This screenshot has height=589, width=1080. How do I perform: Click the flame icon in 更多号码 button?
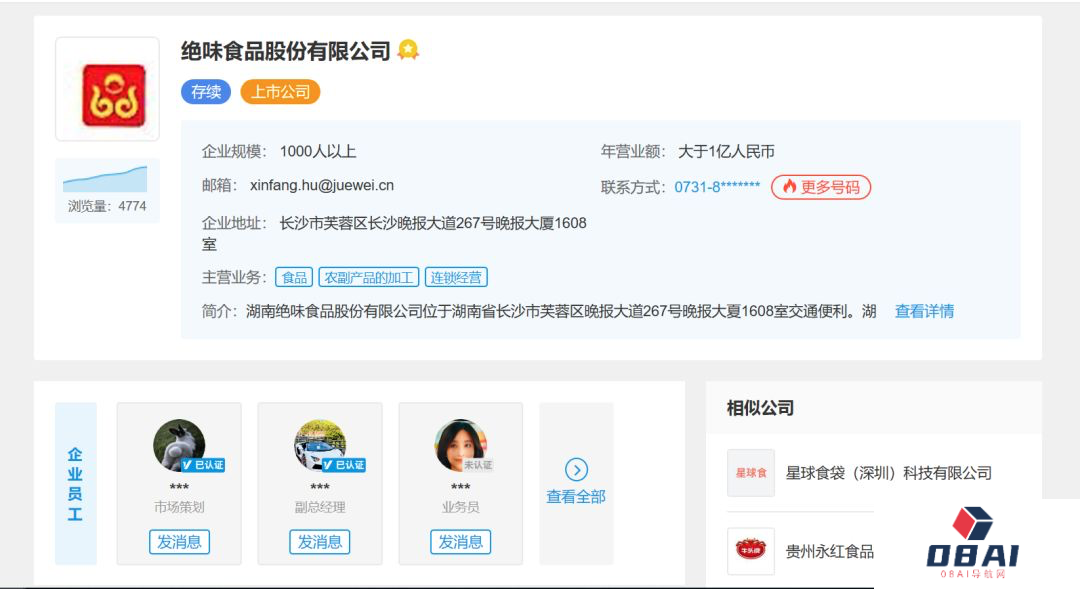789,187
